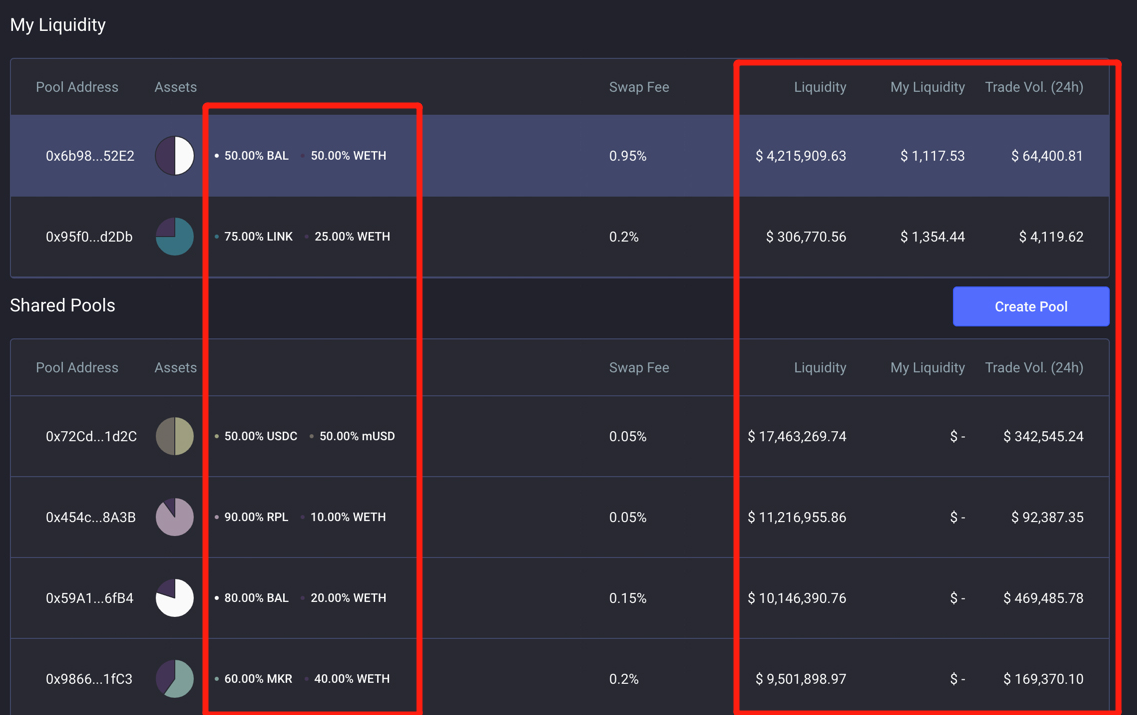The image size is (1137, 715).
Task: Click the MKR/WETH pool pie chart icon
Action: tap(174, 678)
